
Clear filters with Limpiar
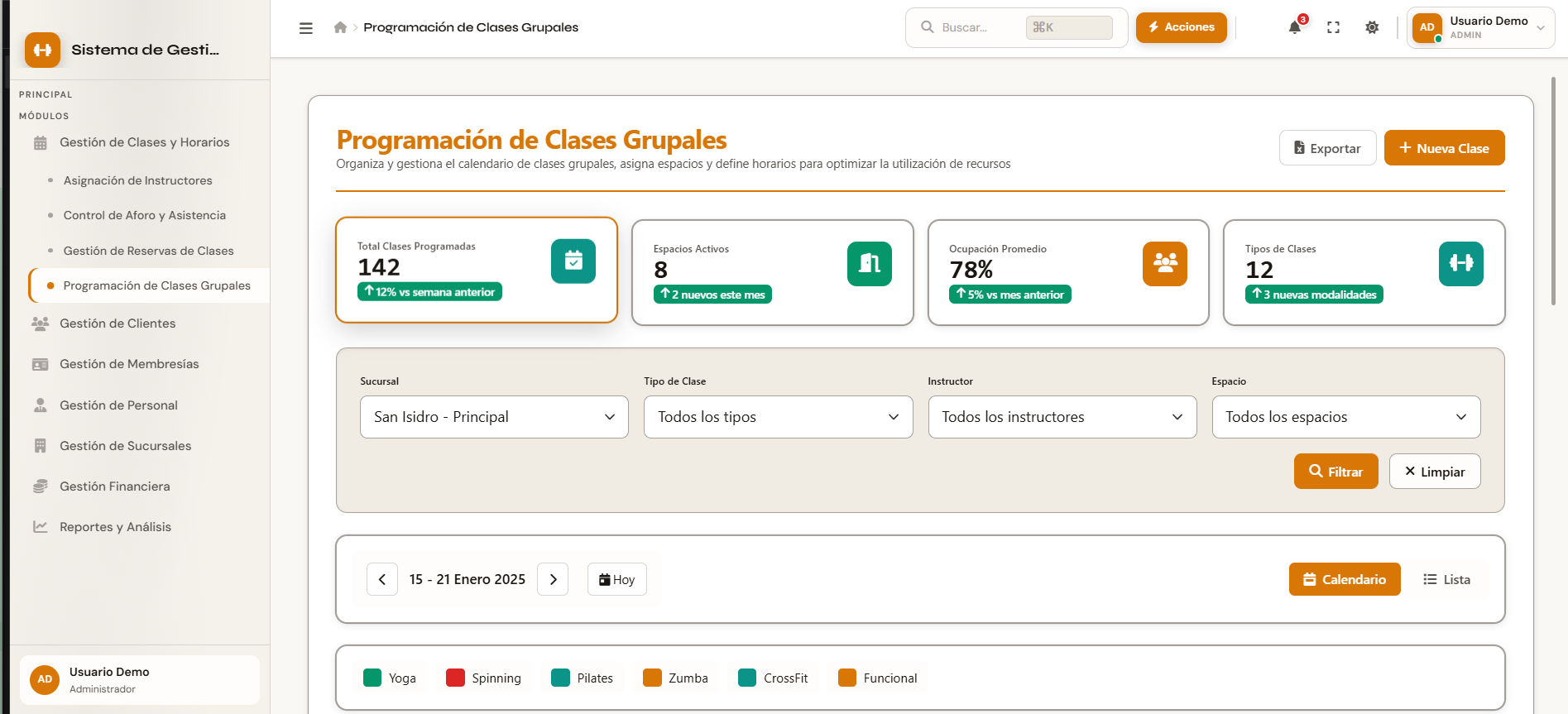1435,472
